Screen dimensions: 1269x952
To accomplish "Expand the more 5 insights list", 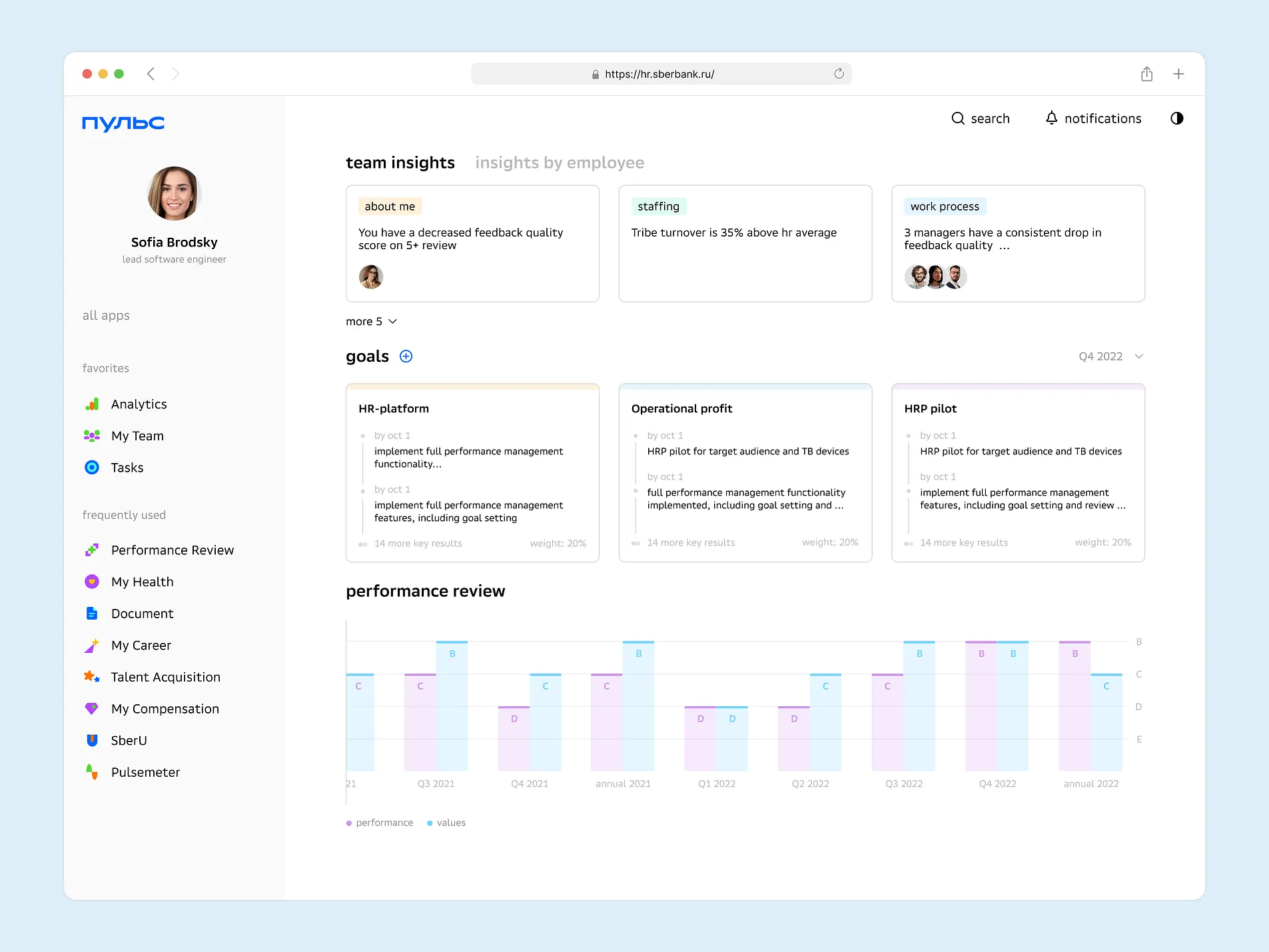I will point(371,322).
